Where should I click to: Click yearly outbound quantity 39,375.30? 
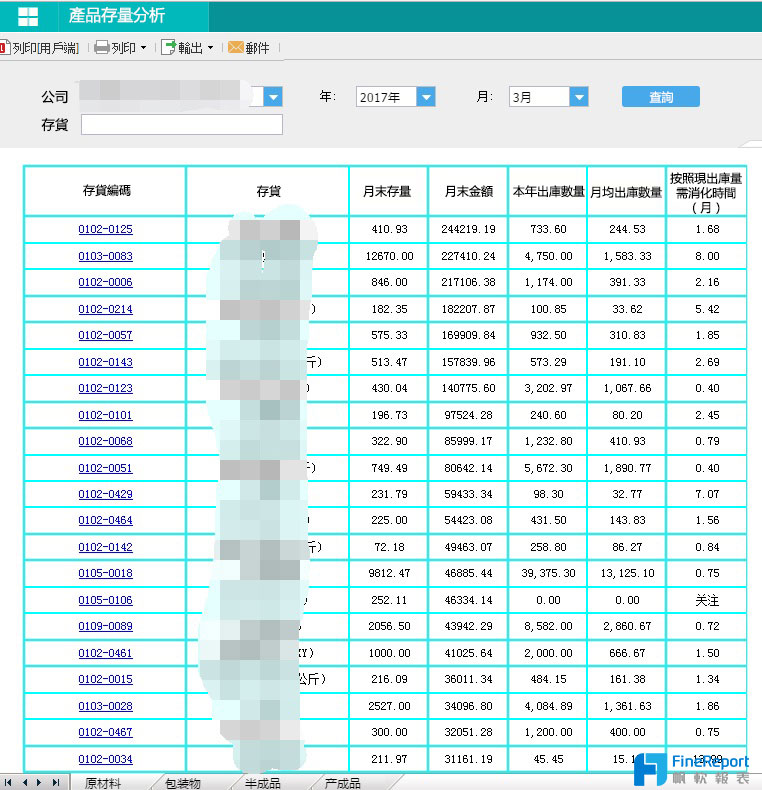(548, 573)
